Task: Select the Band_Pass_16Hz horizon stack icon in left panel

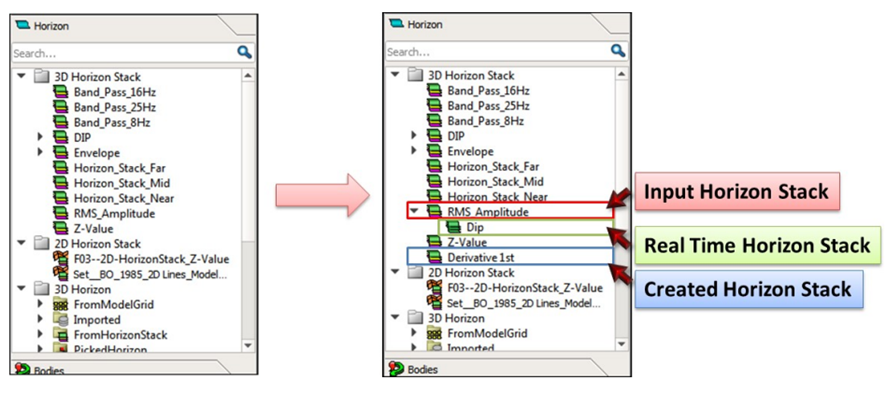Action: point(60,92)
